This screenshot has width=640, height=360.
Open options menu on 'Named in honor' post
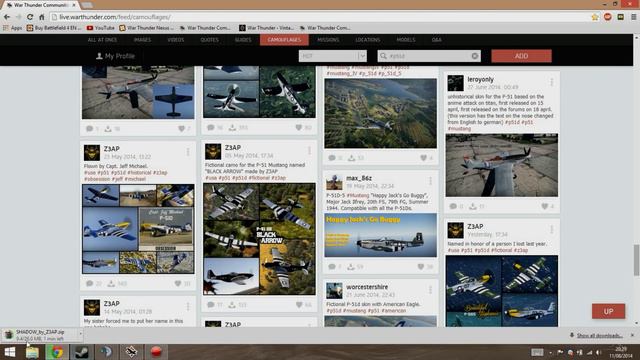552,229
